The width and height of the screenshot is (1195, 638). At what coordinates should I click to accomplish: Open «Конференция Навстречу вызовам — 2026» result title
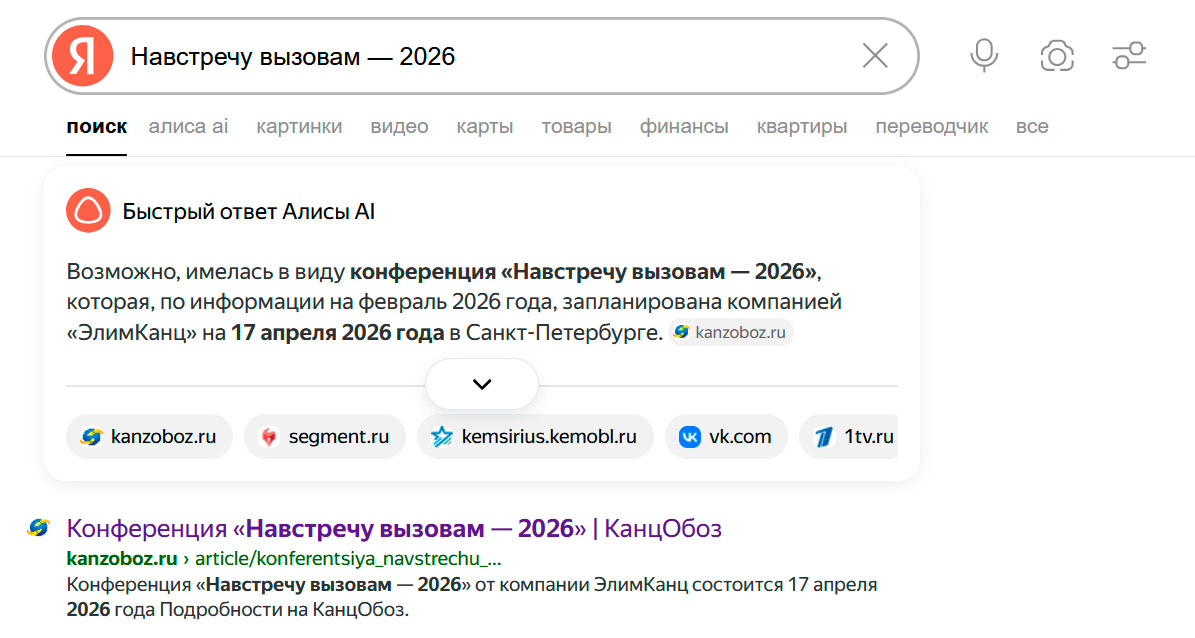click(x=394, y=528)
